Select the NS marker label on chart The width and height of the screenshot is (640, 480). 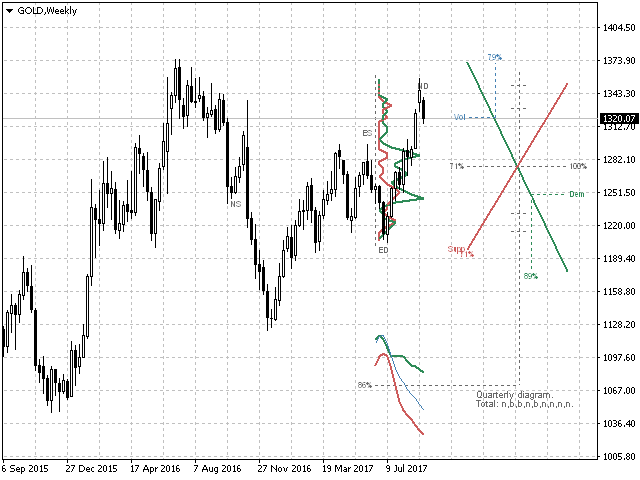coord(236,204)
